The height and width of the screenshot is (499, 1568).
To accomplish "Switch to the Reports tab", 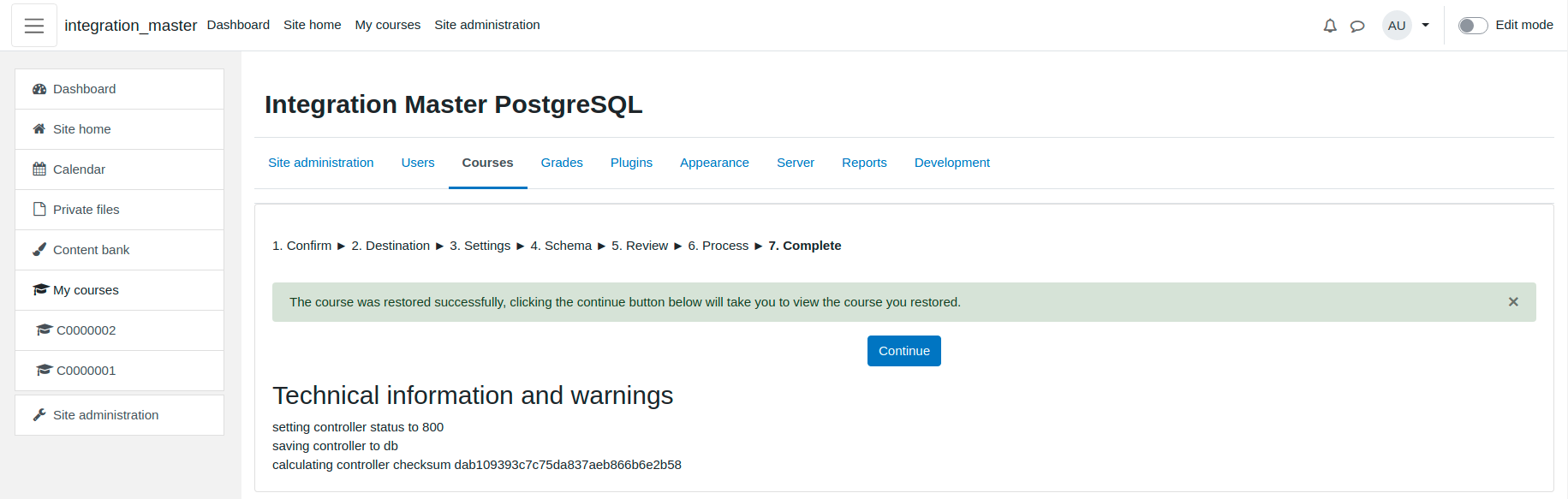I will point(864,163).
